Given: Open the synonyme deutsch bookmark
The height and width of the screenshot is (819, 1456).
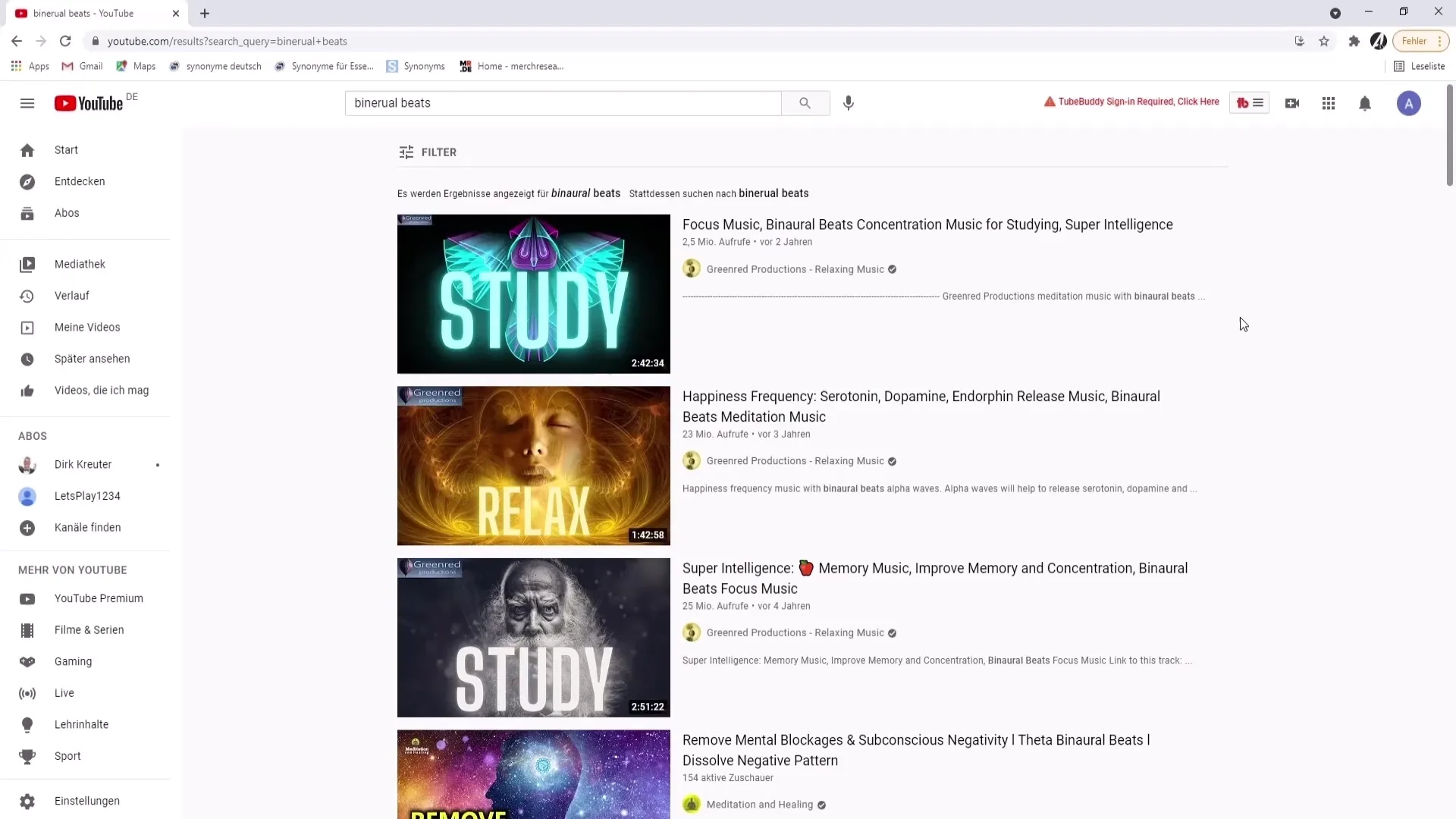Looking at the screenshot, I should (x=215, y=66).
